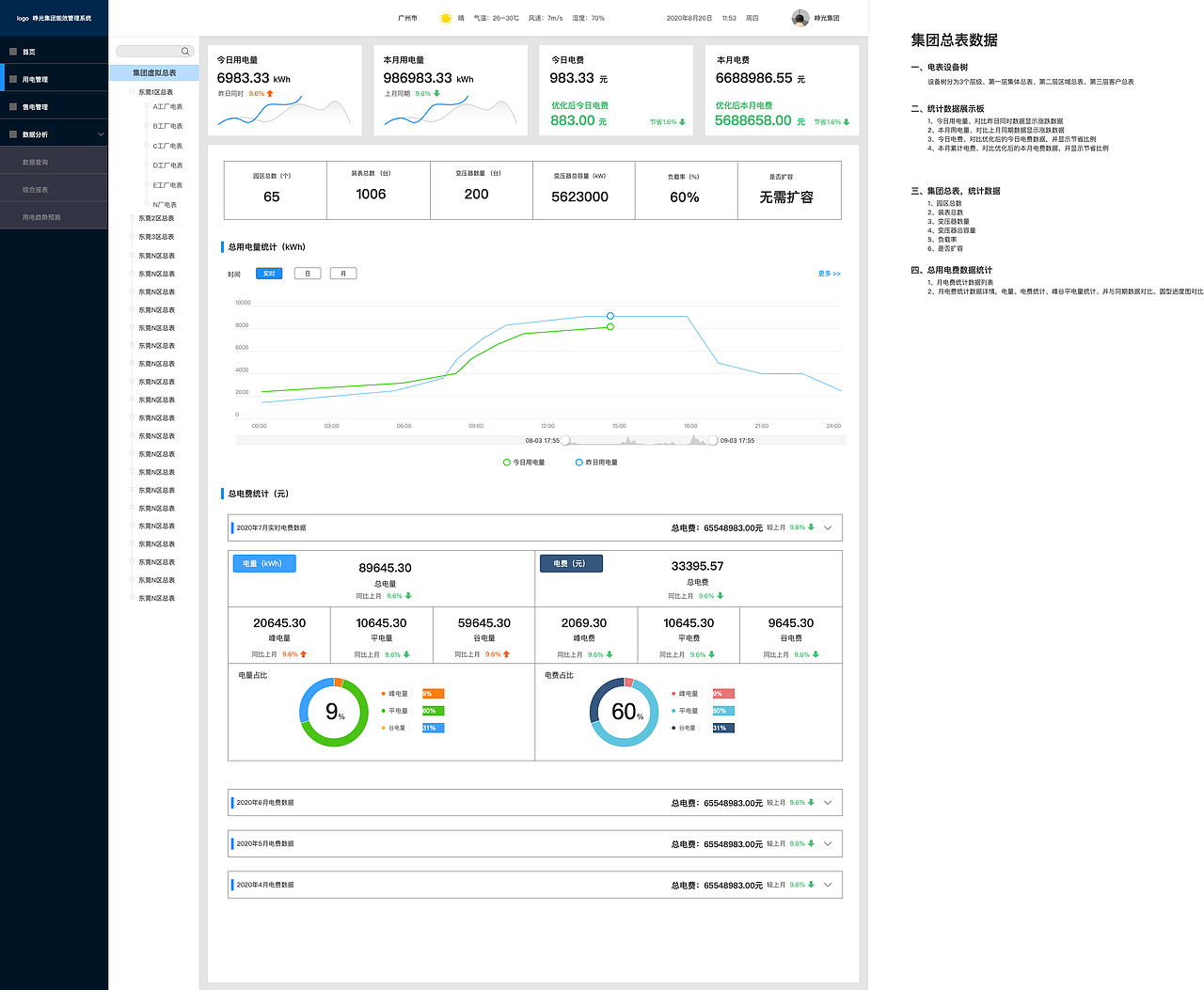The width and height of the screenshot is (1204, 990).
Task: Click the right range handle at 09-03 17:55
Action: (713, 440)
